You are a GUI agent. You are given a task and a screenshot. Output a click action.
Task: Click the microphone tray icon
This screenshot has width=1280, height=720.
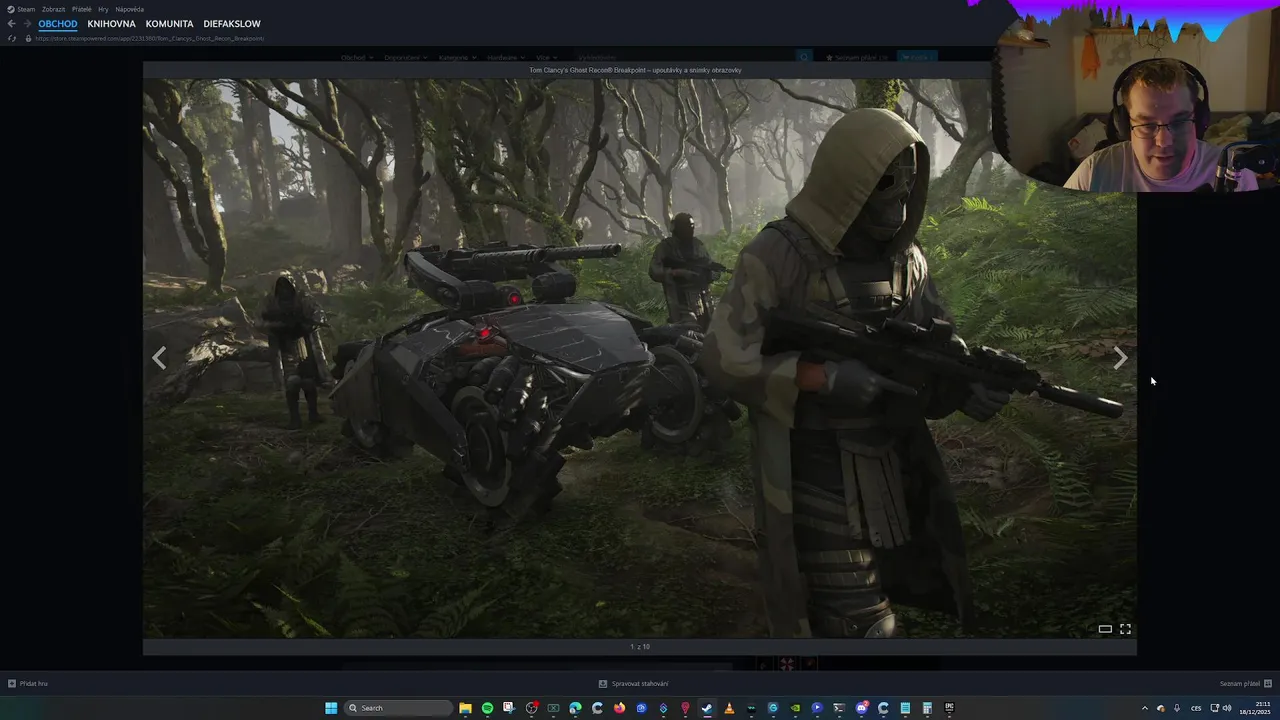tap(1177, 708)
